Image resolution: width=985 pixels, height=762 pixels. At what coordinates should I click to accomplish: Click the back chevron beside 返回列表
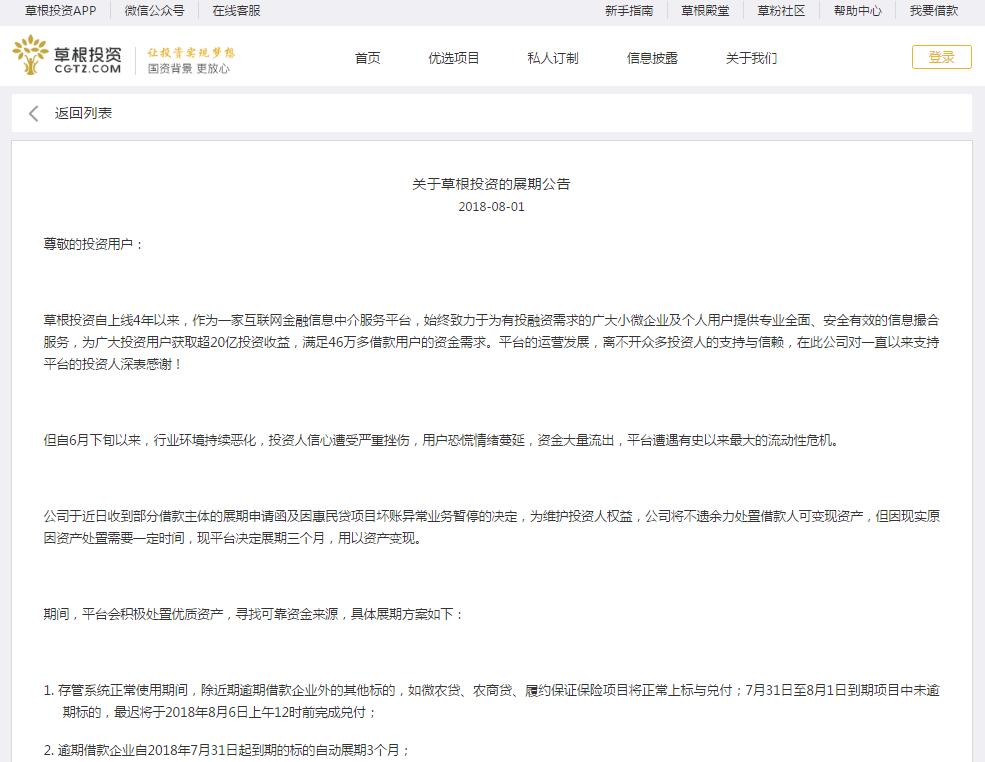point(32,114)
